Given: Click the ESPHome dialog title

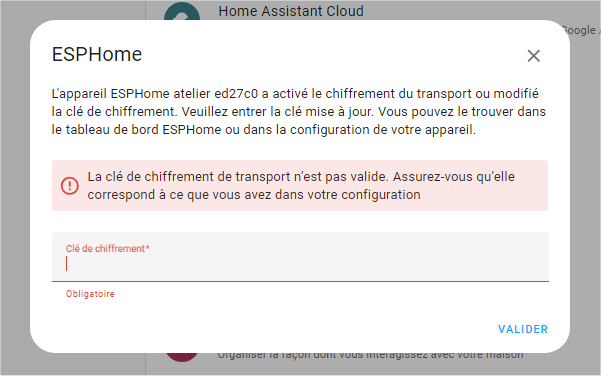Looking at the screenshot, I should (x=97, y=54).
